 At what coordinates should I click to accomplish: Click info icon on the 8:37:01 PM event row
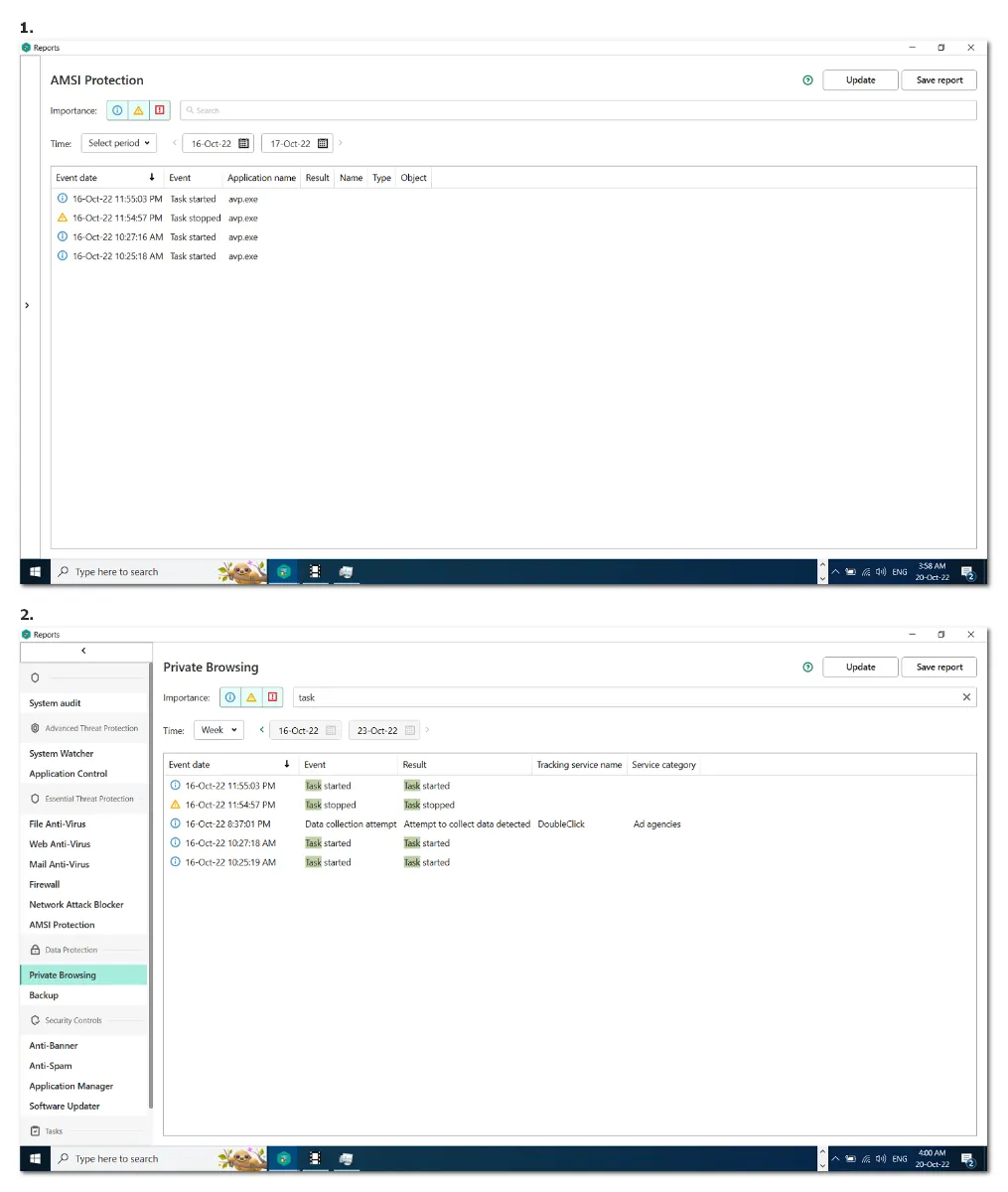click(x=176, y=824)
